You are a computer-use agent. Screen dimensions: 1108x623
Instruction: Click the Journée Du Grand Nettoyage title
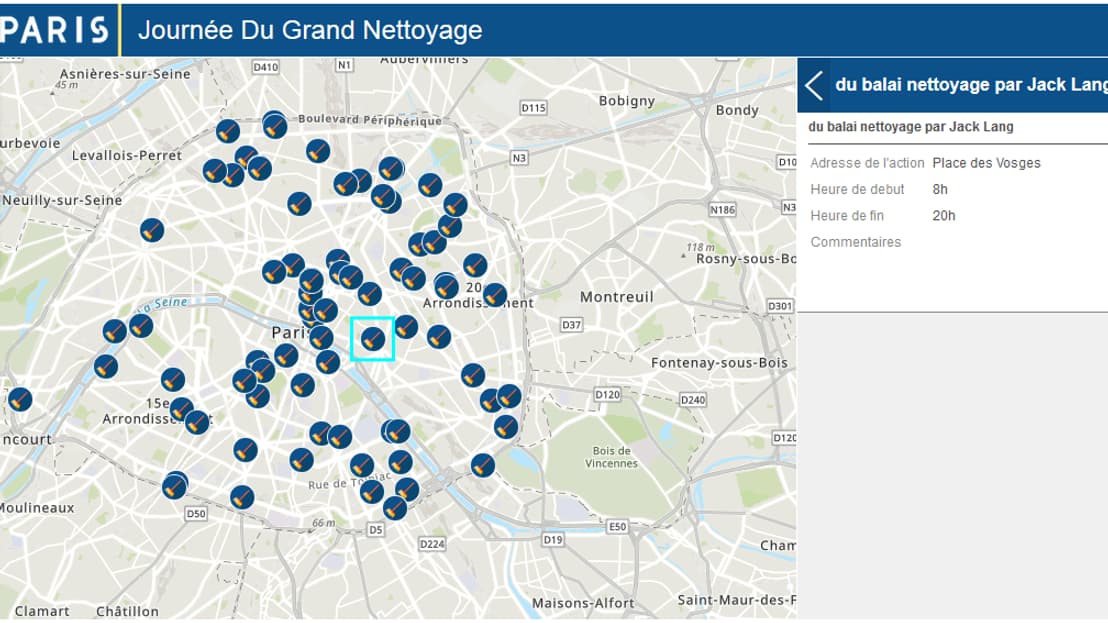point(310,30)
